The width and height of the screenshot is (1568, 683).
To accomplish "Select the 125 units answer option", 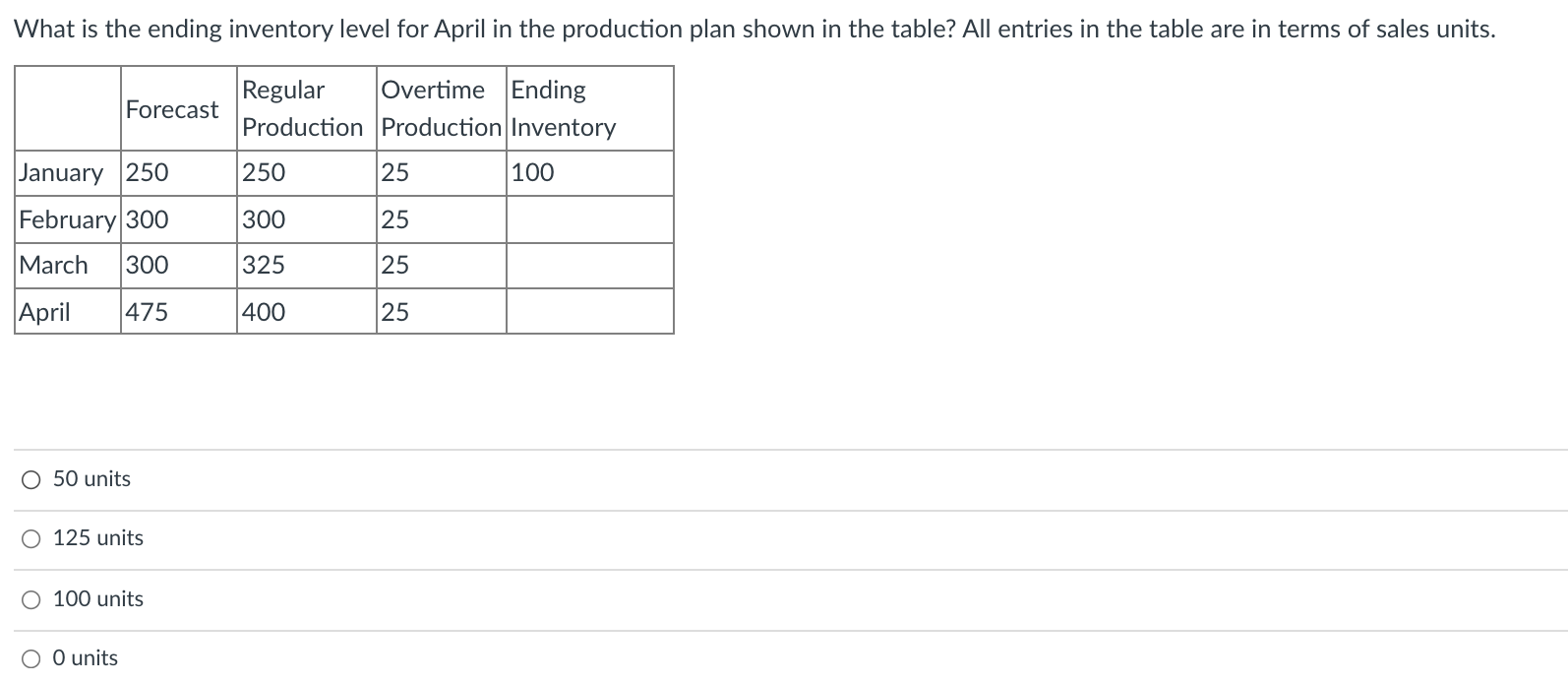I will [30, 538].
